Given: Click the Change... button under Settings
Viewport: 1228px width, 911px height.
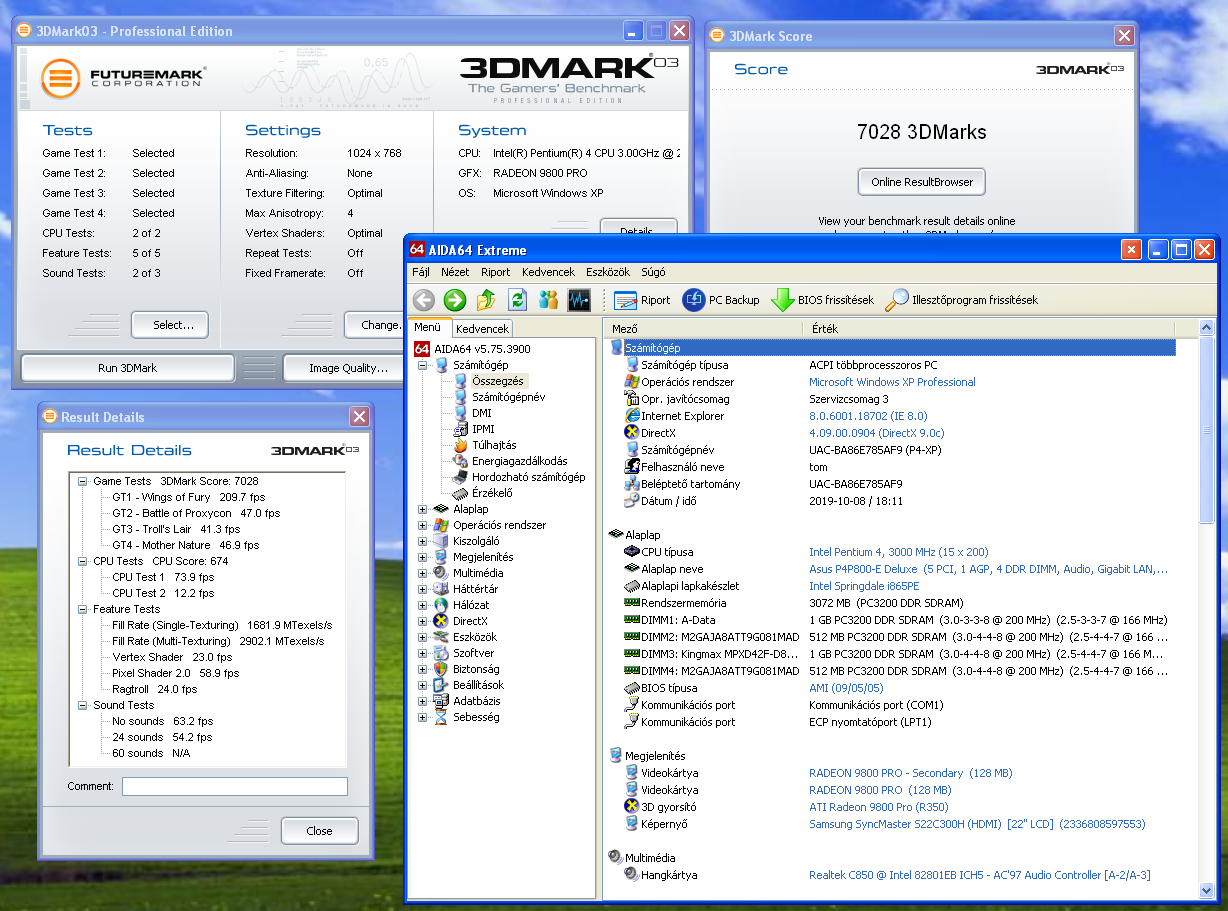Looking at the screenshot, I should coord(376,325).
